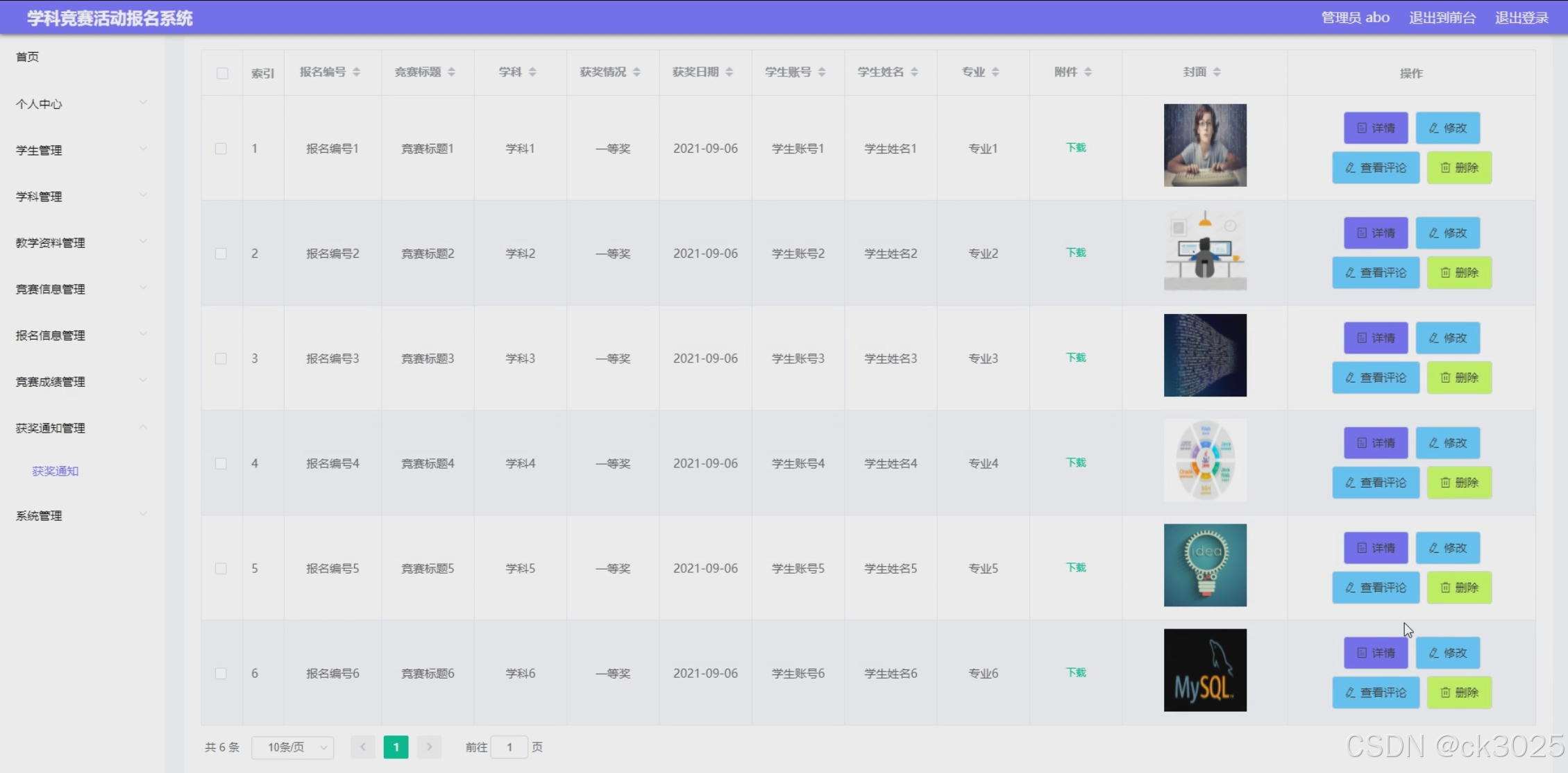Image resolution: width=1568 pixels, height=773 pixels.
Task: Tick the checkbox for row 2
Action: click(221, 253)
